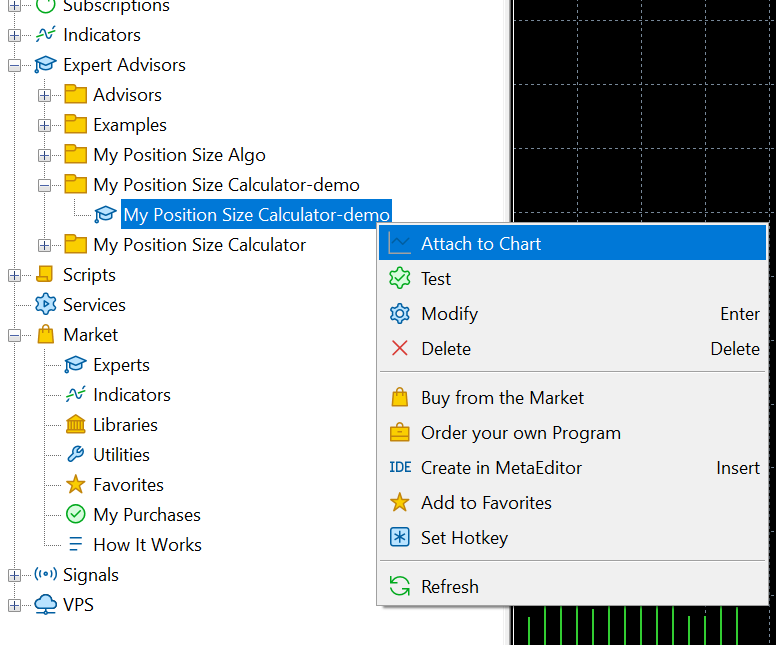776x645 pixels.
Task: Click the VPS cloud icon
Action: (46, 605)
